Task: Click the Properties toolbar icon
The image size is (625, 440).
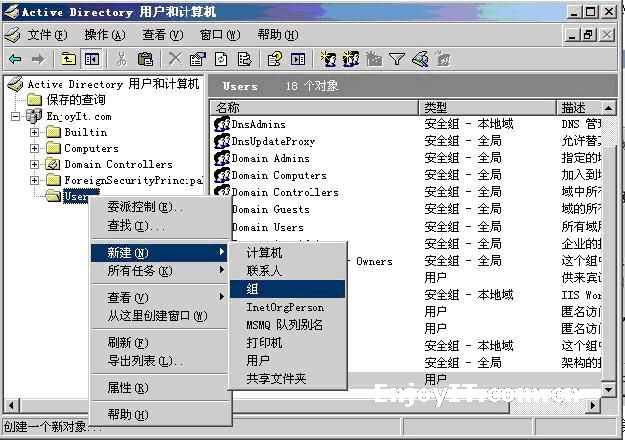Action: click(x=198, y=59)
